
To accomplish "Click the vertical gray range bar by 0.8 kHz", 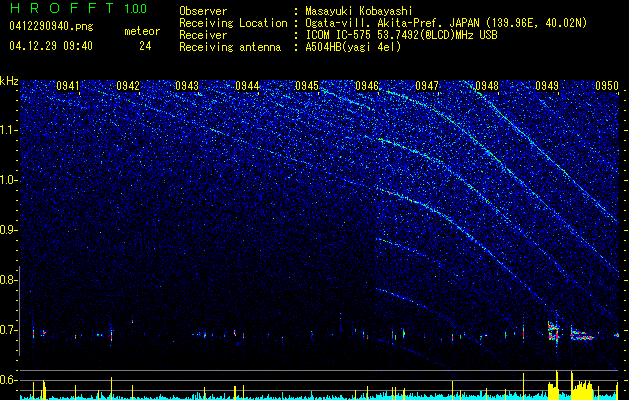I will tap(20, 311).
